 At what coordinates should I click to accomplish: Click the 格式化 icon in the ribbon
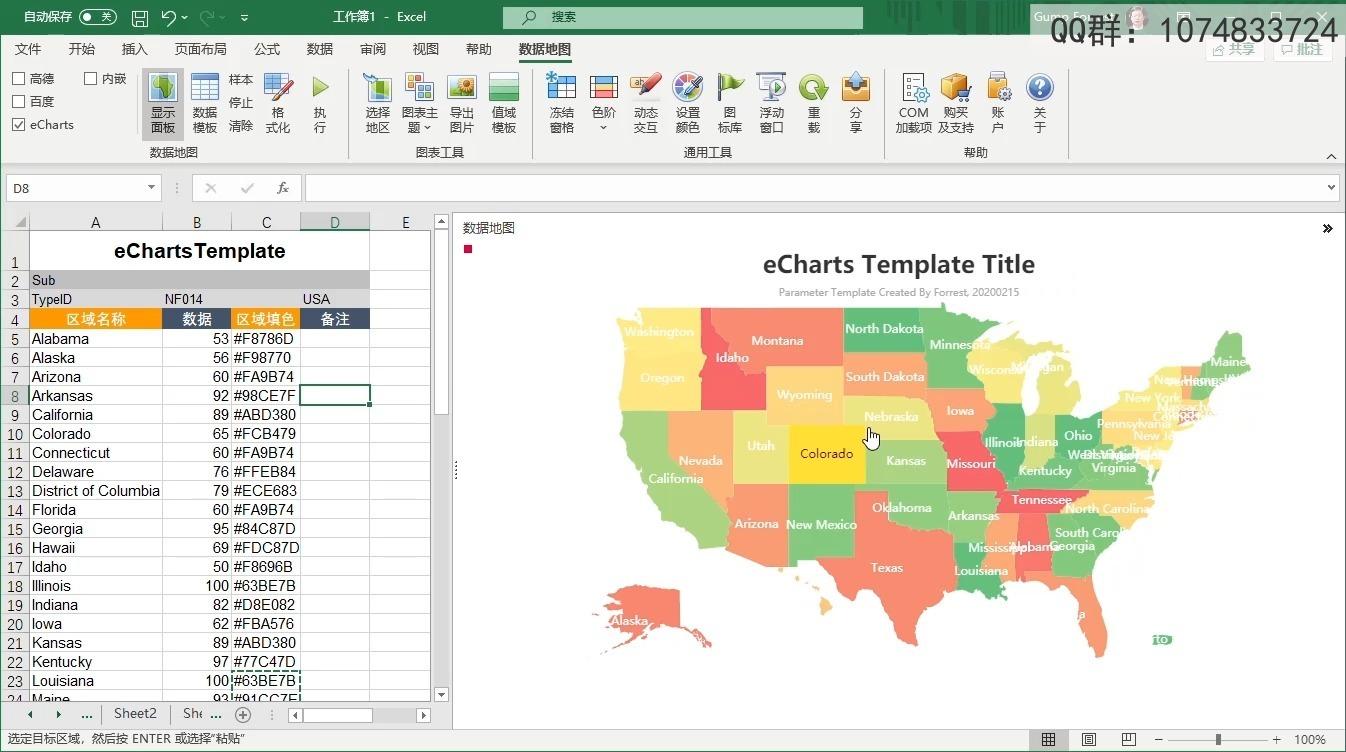(x=278, y=103)
